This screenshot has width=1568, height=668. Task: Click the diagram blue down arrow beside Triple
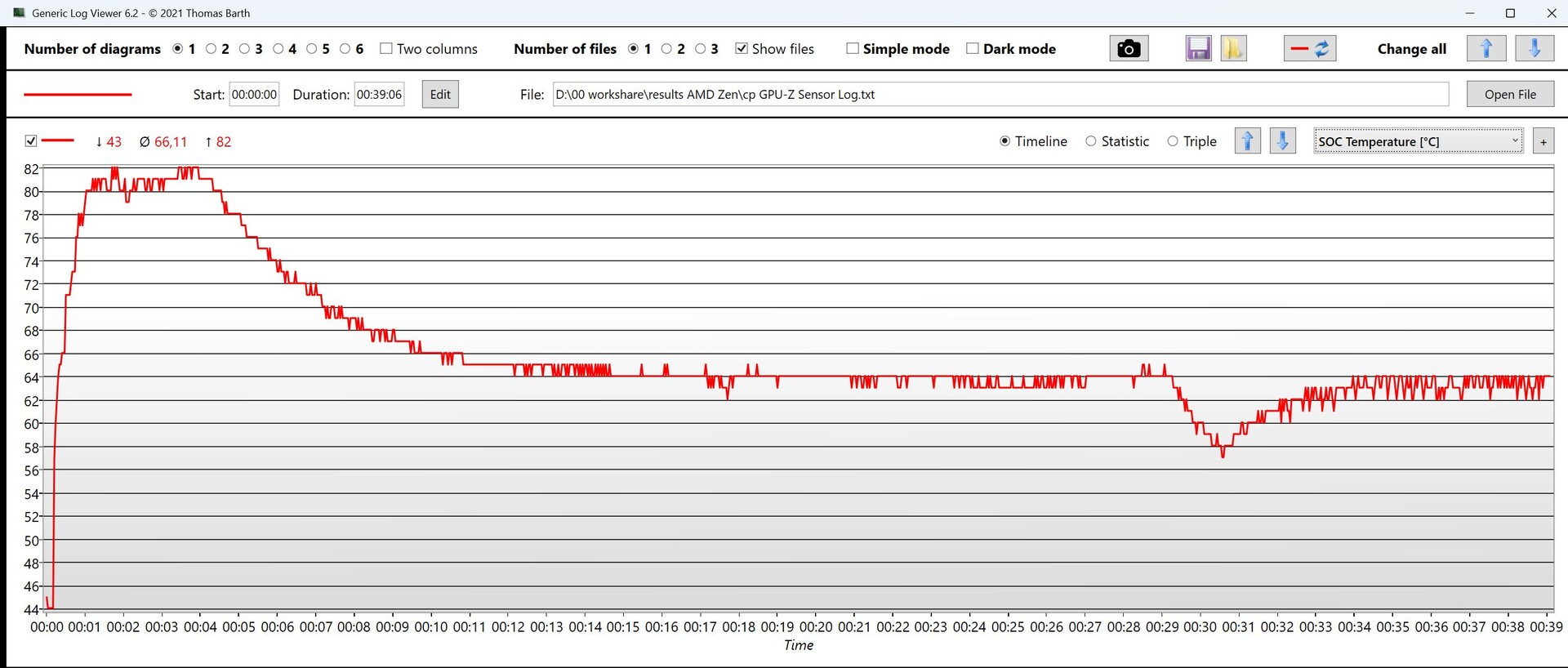pos(1282,141)
